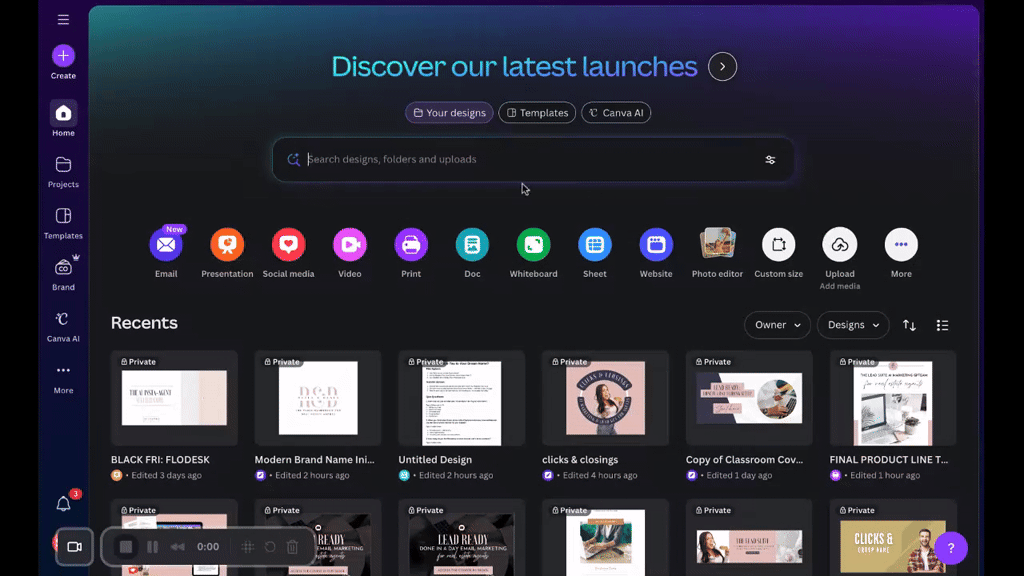
Task: Choose Custom size design
Action: [778, 245]
